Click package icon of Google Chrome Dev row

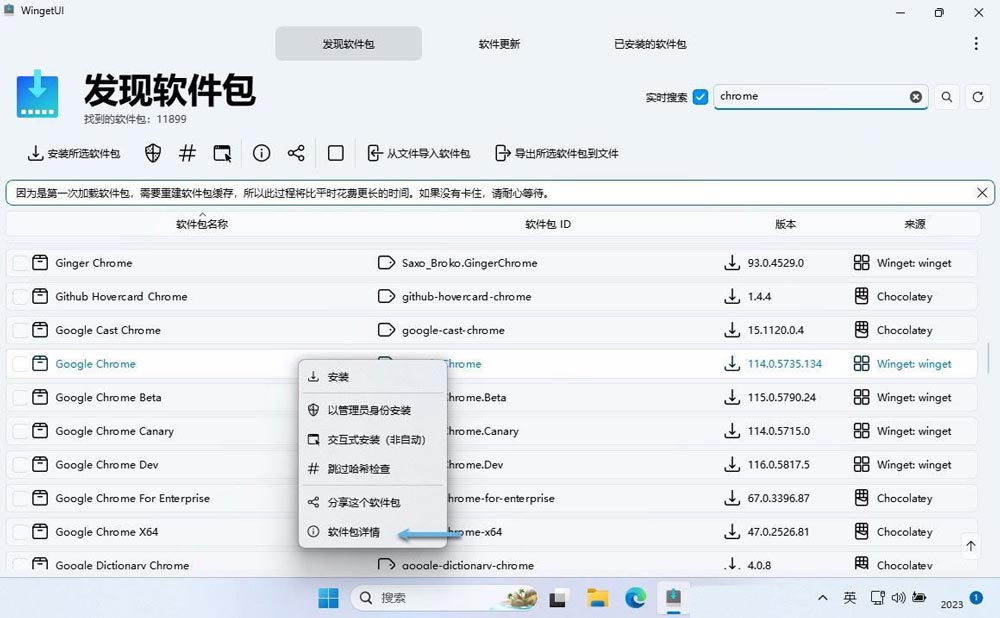coord(40,464)
